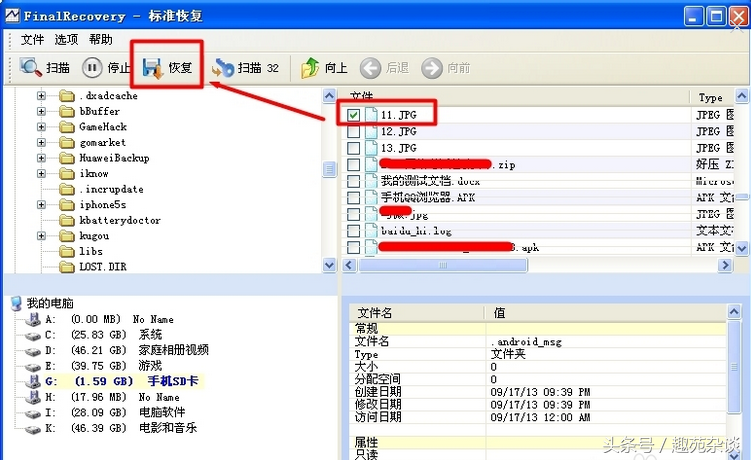Viewport: 751px width, 460px height.
Task: Open the 选项 menu
Action: 66,39
